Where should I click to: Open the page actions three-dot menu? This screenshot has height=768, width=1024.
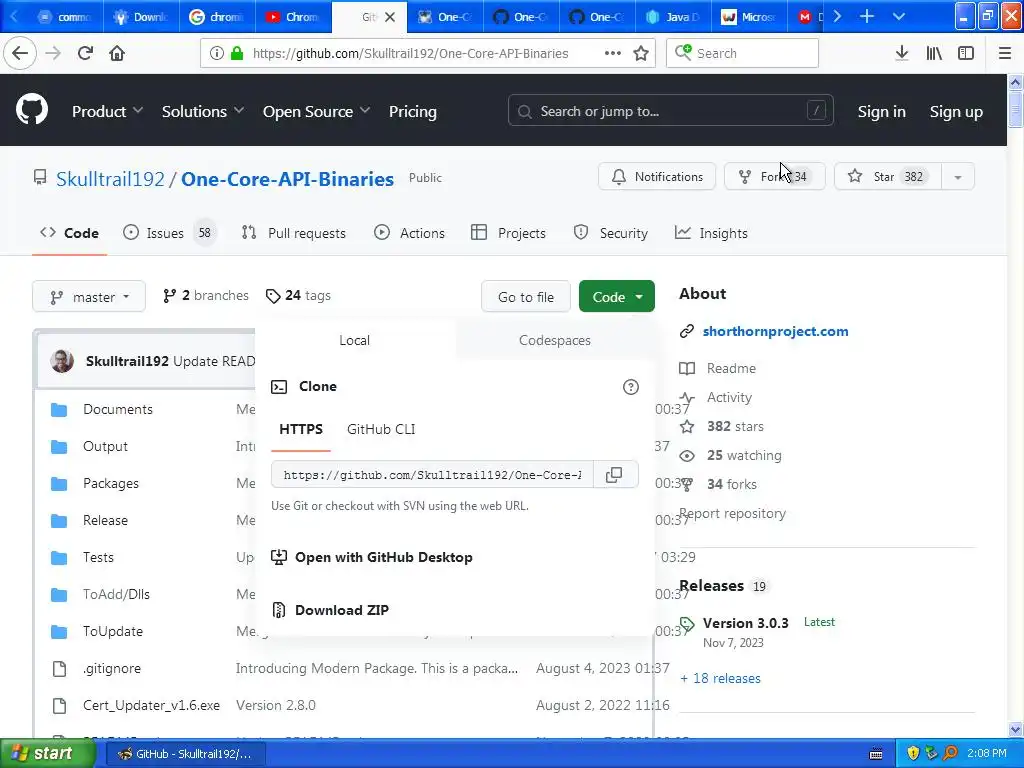613,53
